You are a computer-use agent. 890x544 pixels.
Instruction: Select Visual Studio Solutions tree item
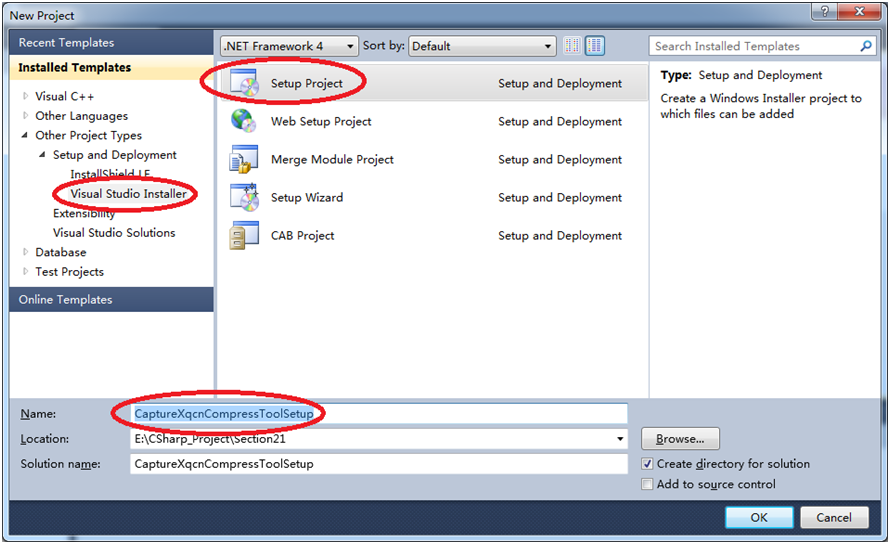(x=114, y=233)
